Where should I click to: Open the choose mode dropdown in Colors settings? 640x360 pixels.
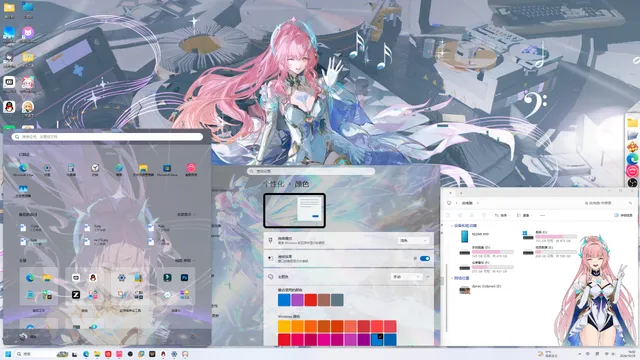pos(413,240)
